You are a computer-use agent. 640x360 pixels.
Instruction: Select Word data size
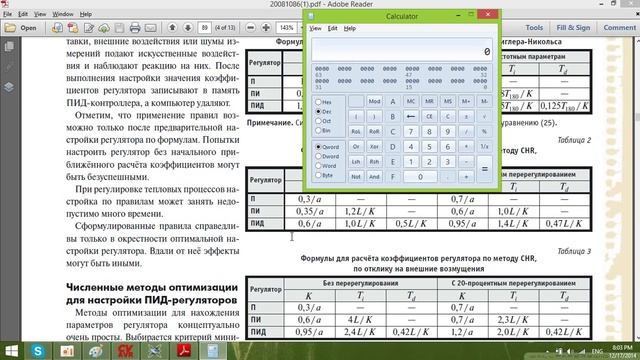(x=326, y=166)
